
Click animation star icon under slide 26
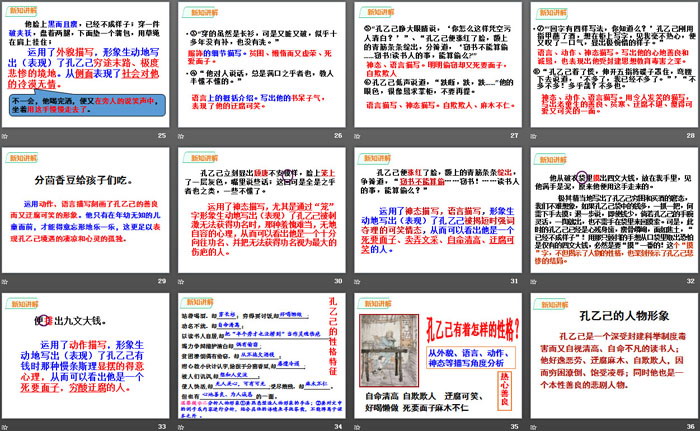click(x=181, y=136)
